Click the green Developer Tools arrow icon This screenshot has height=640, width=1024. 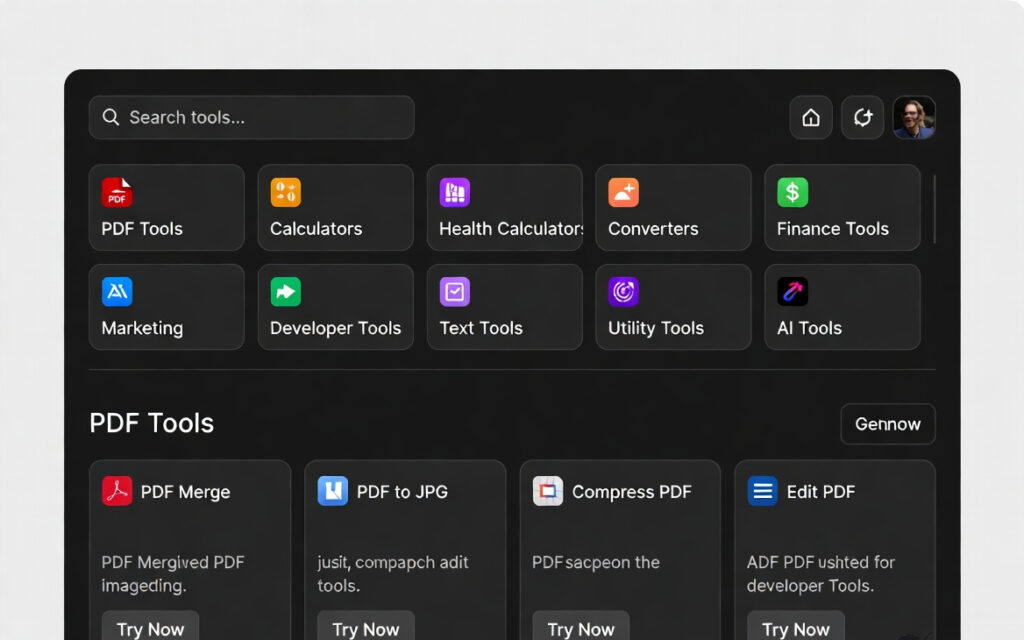click(x=285, y=291)
